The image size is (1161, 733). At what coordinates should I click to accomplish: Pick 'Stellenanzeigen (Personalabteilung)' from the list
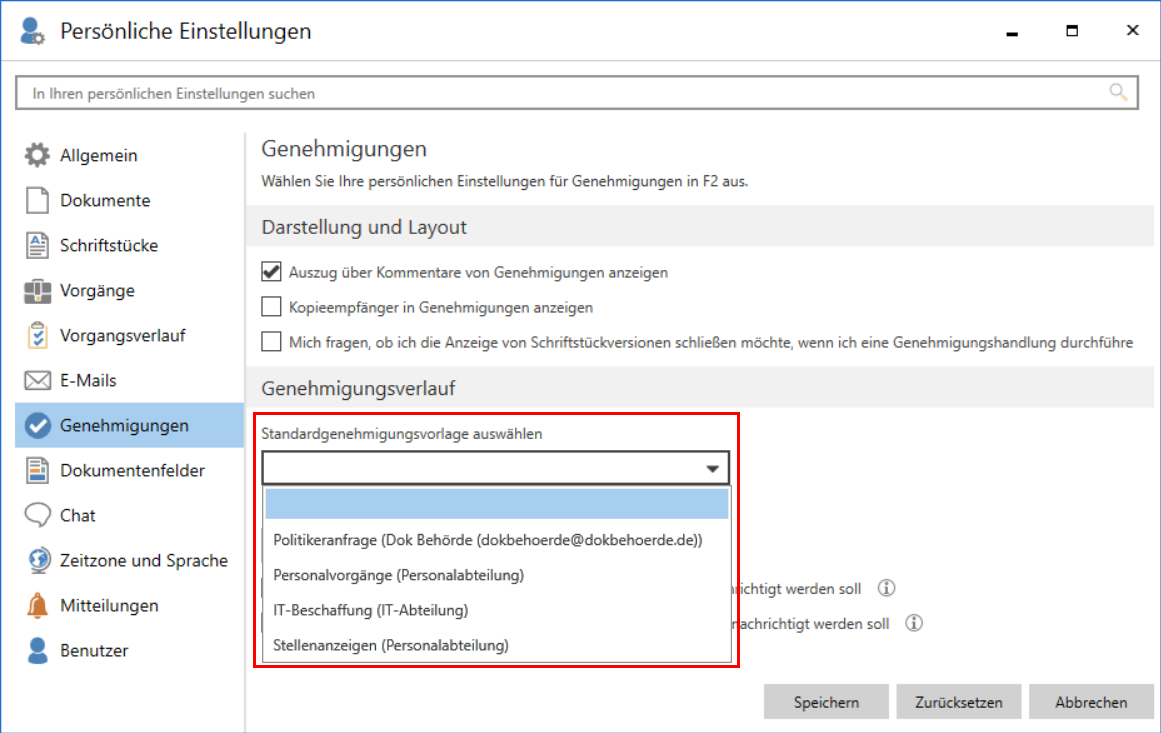(497, 645)
